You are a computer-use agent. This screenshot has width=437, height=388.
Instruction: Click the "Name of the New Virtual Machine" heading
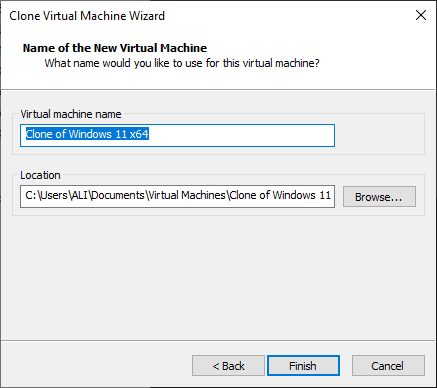(x=115, y=48)
